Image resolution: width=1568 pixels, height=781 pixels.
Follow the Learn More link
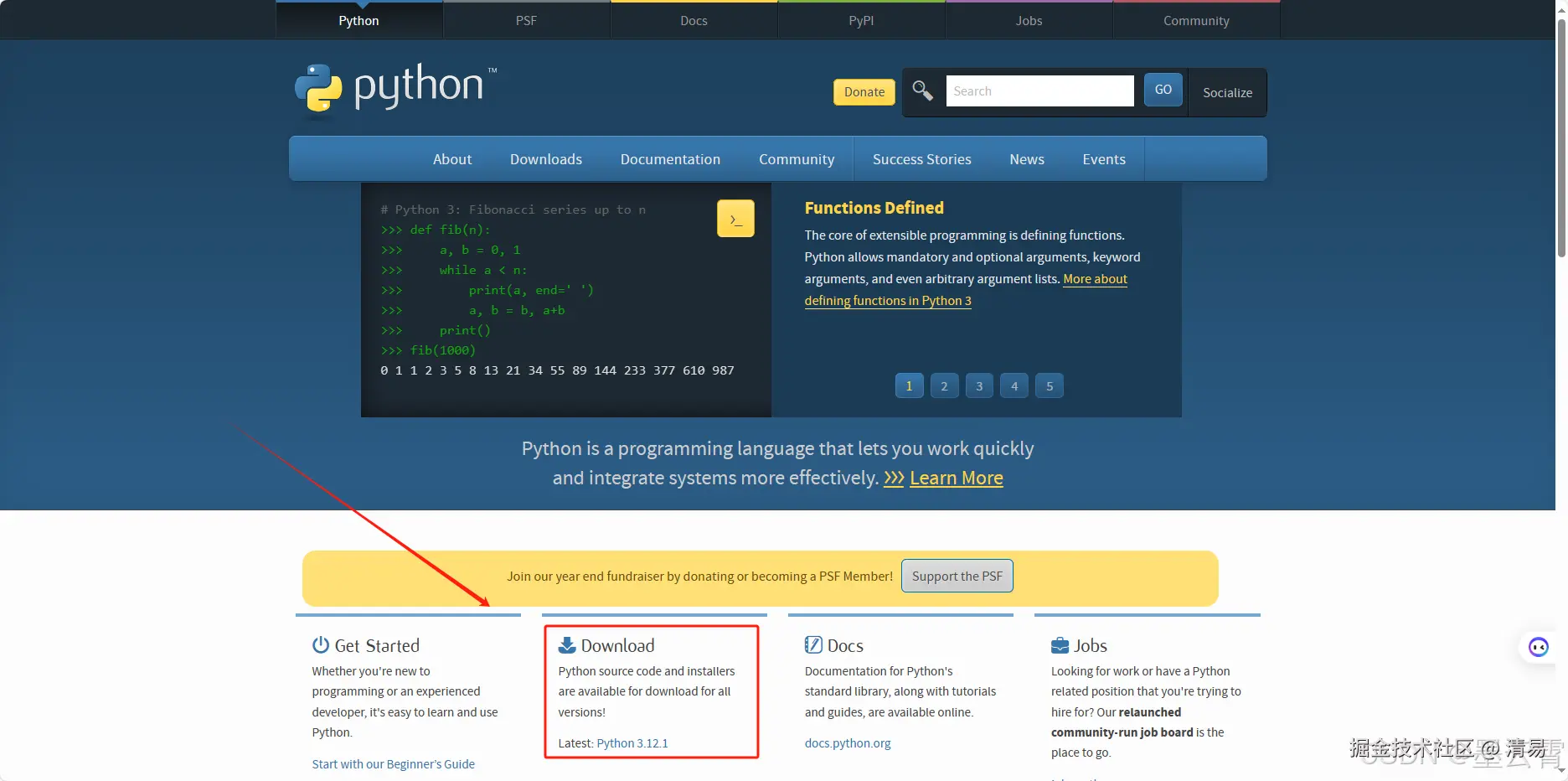[957, 478]
